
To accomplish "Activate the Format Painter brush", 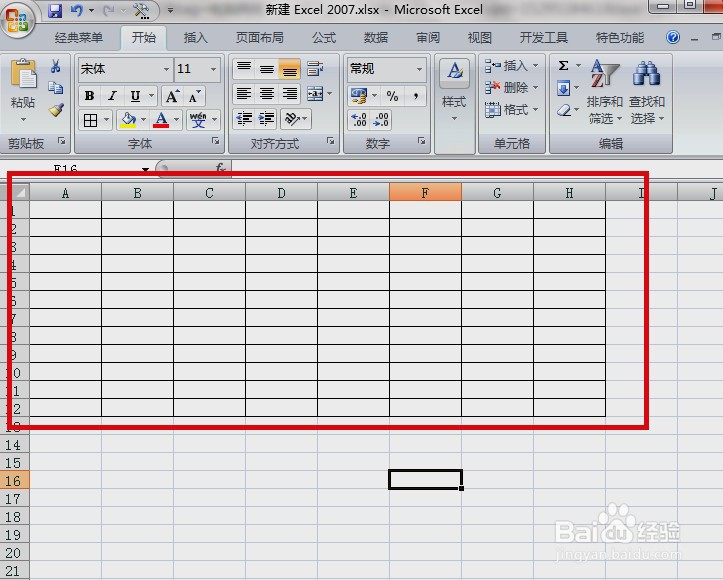I will click(56, 110).
